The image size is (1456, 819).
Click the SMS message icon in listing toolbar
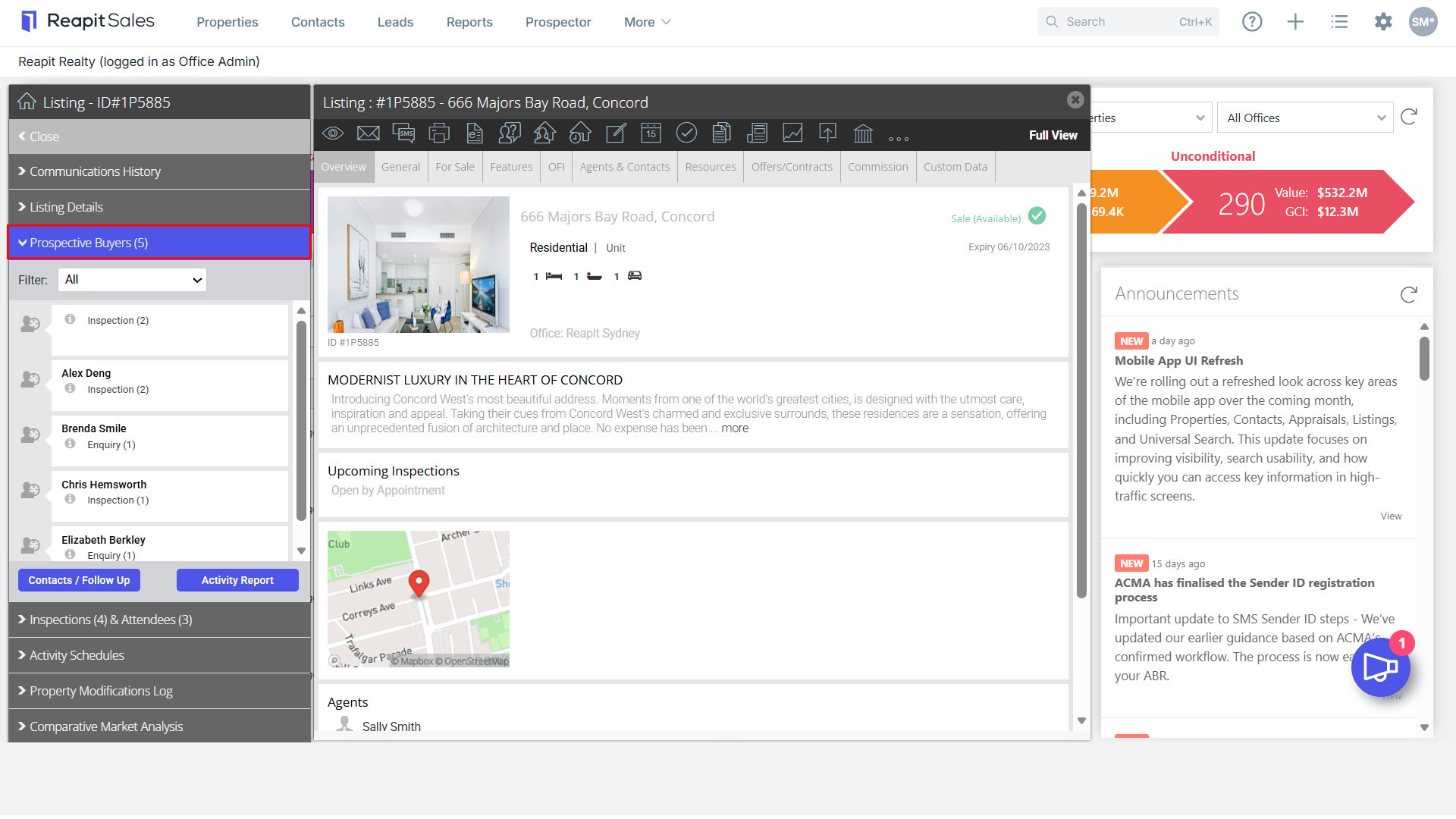tap(403, 133)
